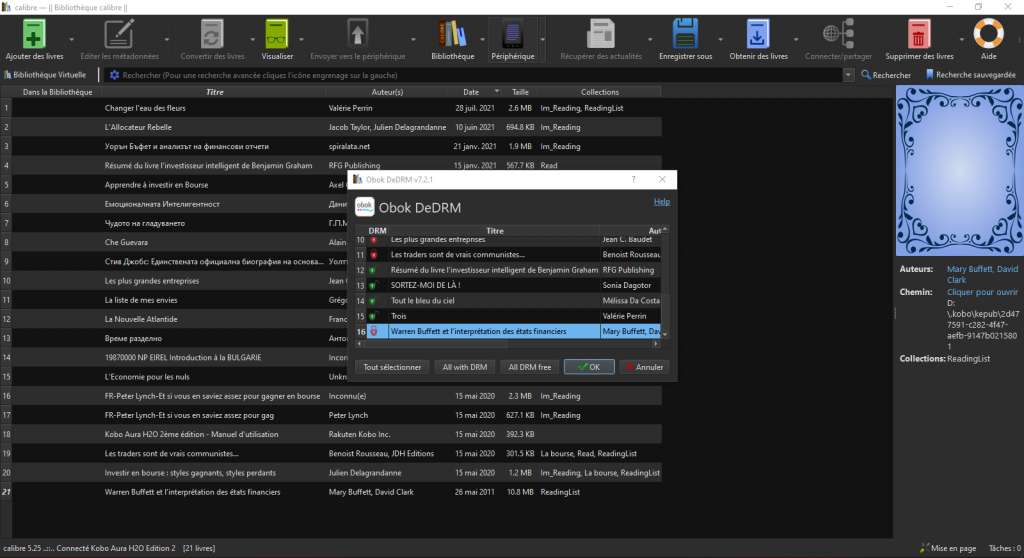Open the Enregistrer sous dropdown arrow

[720, 39]
